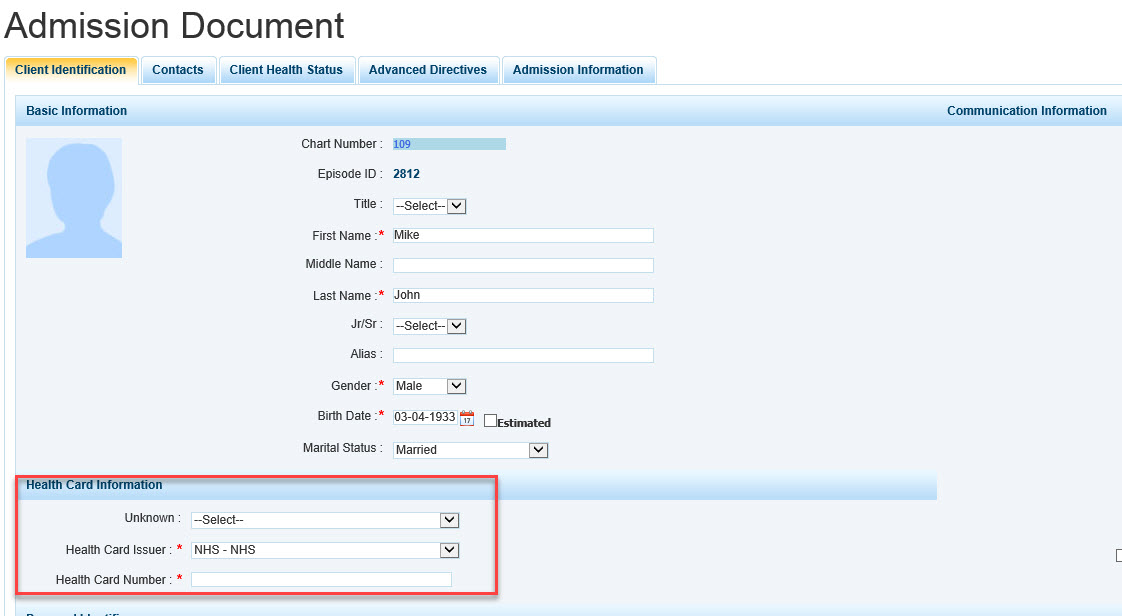
Task: Go to the Advanced Directives tab
Action: coord(428,70)
